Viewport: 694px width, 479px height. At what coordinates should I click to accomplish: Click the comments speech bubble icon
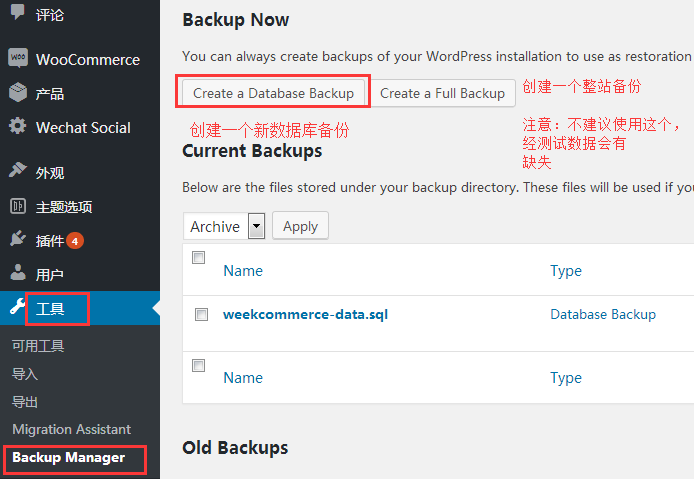pyautogui.click(x=18, y=12)
